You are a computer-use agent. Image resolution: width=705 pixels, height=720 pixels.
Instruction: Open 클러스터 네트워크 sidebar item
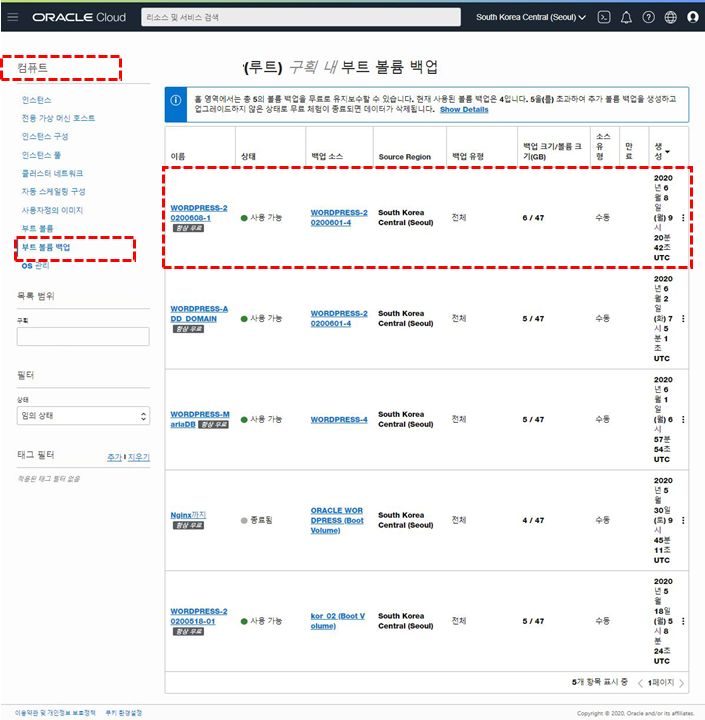coord(52,173)
